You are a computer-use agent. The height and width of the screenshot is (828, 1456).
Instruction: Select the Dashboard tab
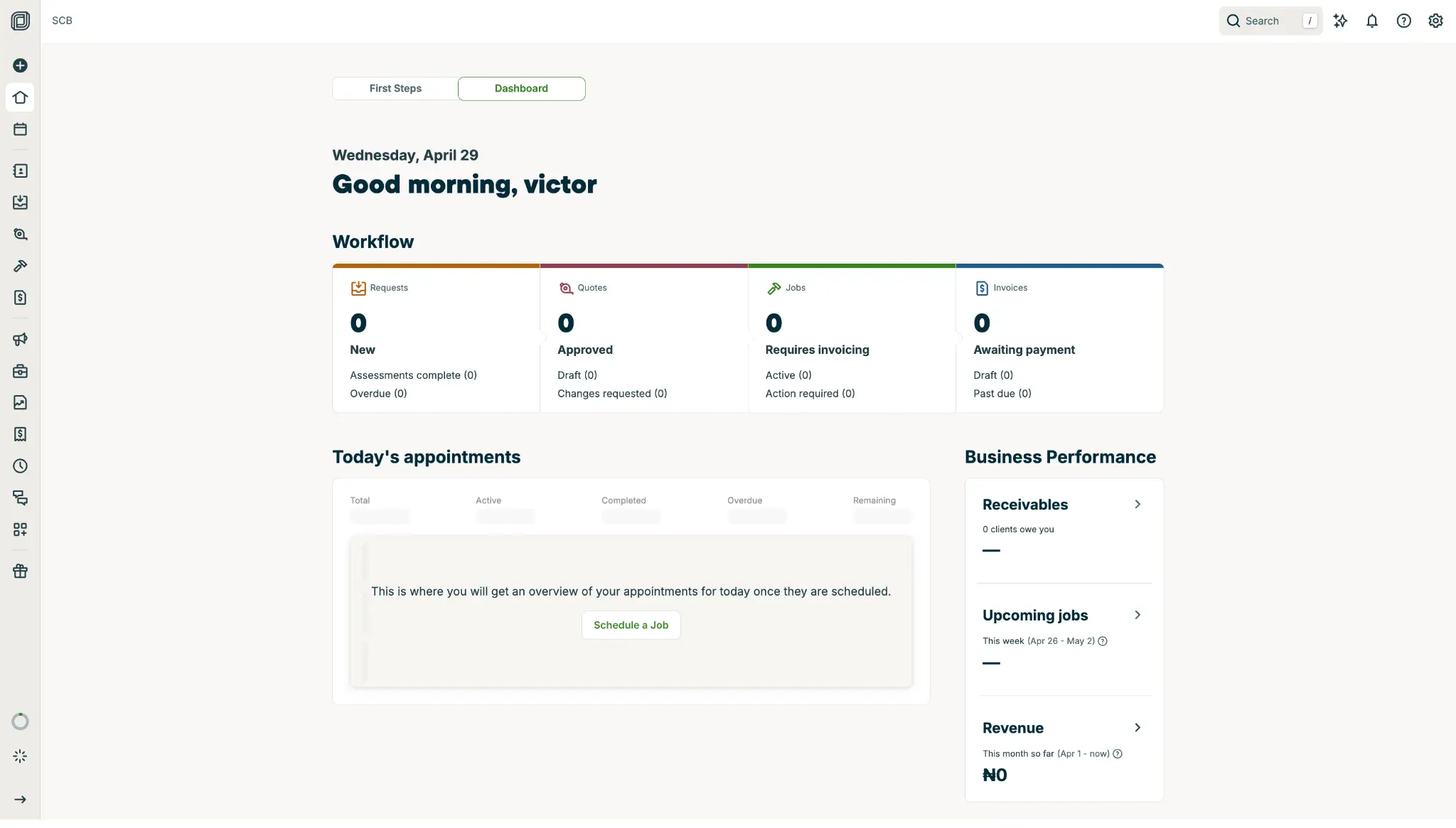point(521,89)
